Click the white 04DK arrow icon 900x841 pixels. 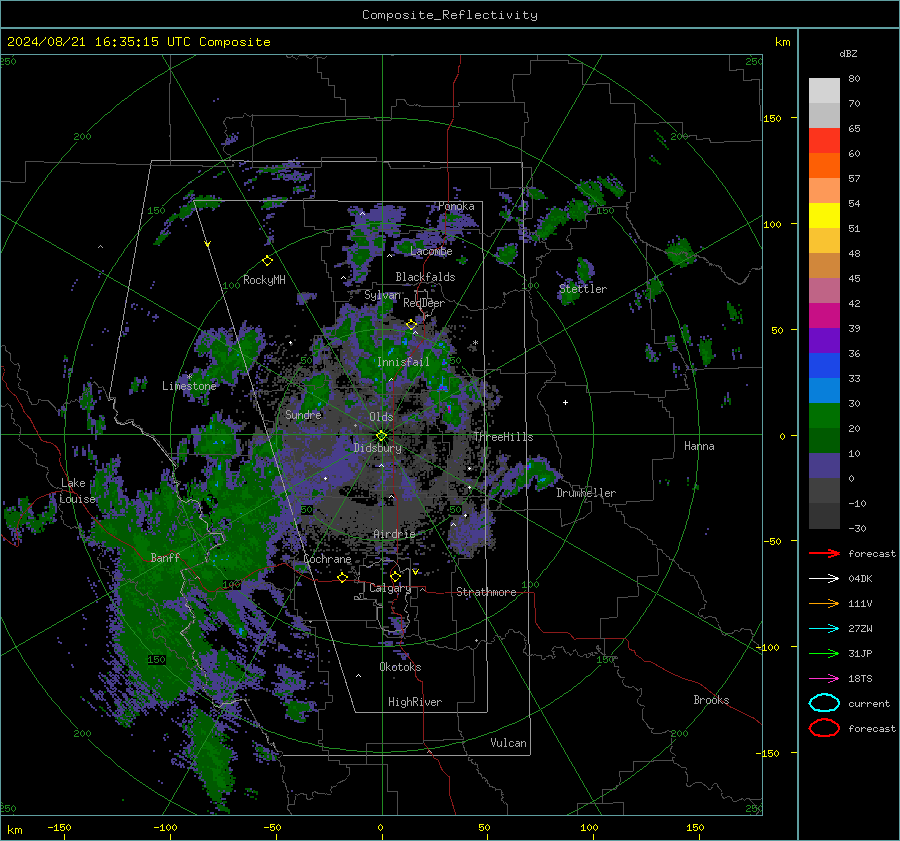tap(824, 579)
